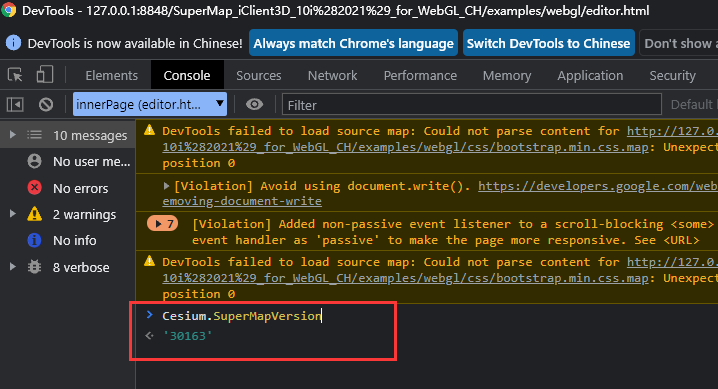Select the Console tab
The width and height of the screenshot is (718, 389).
tap(187, 75)
